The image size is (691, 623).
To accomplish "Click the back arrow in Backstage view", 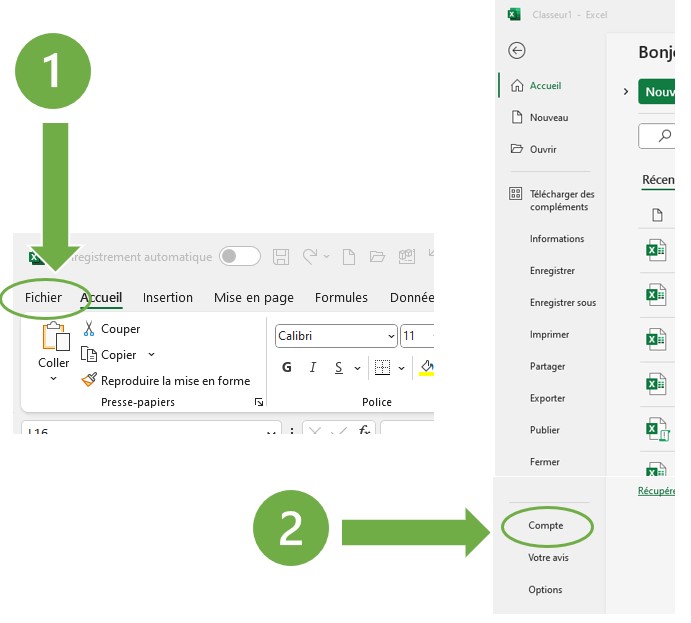I will tap(517, 51).
